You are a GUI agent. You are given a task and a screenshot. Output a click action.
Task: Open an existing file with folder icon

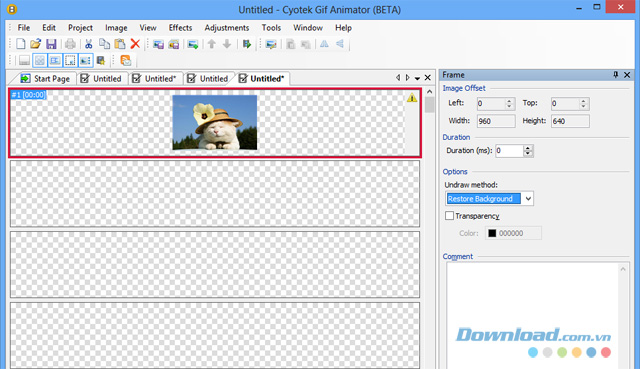pyautogui.click(x=36, y=44)
